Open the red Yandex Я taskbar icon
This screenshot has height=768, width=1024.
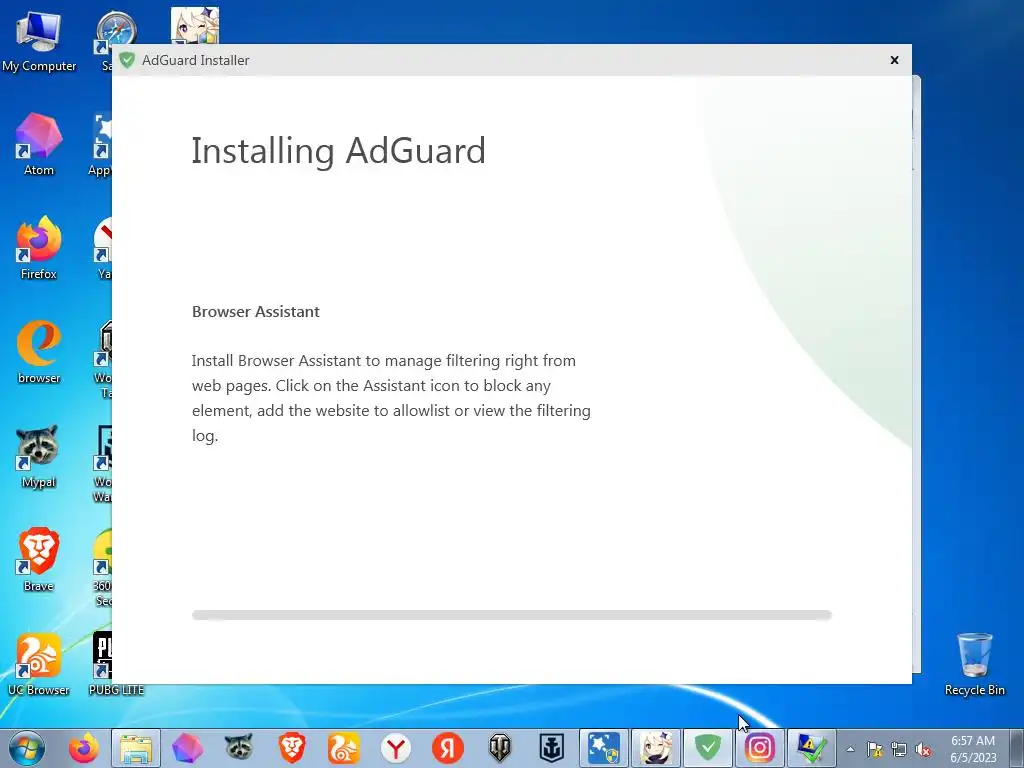click(447, 748)
